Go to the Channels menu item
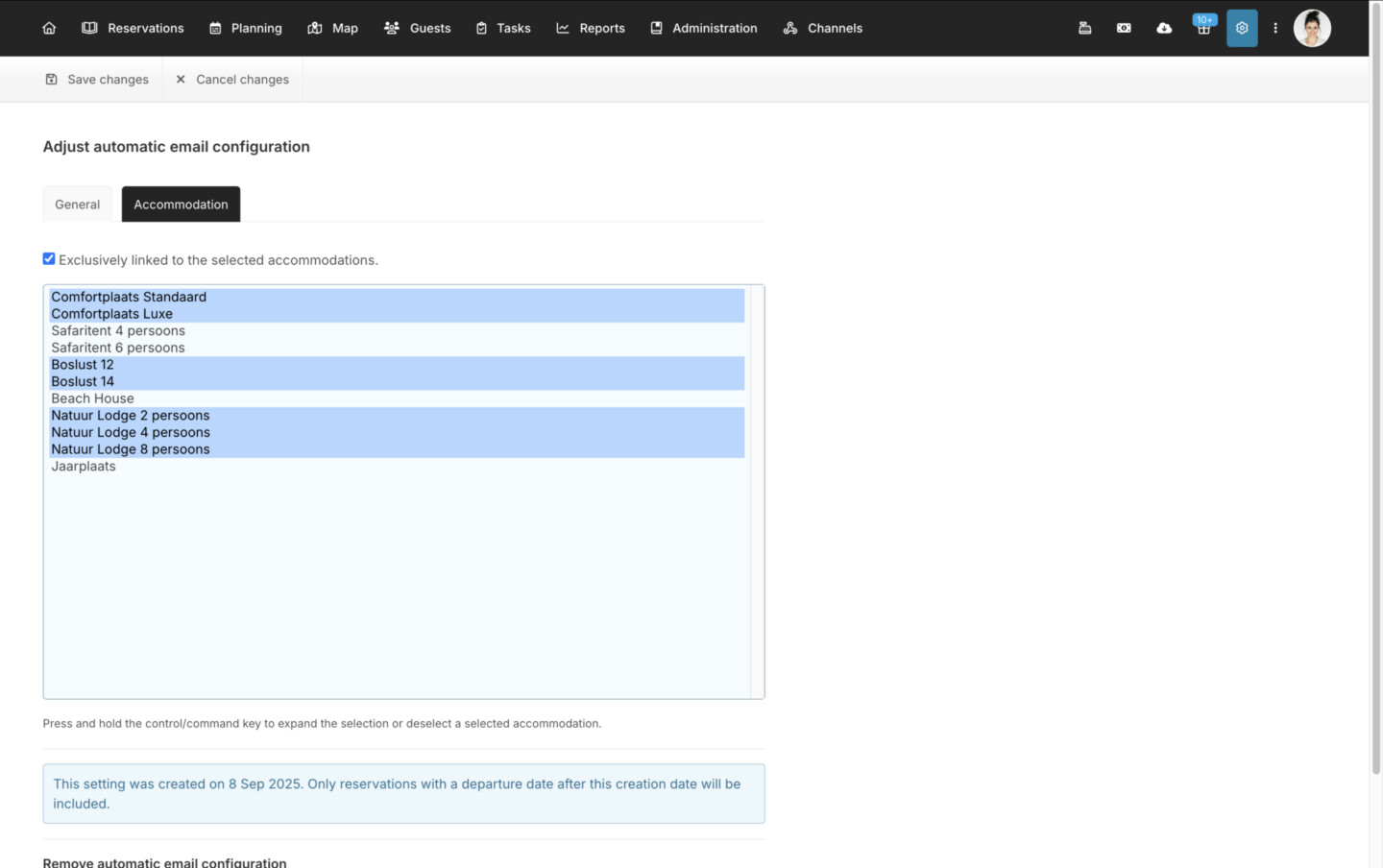Image resolution: width=1383 pixels, height=868 pixels. (823, 28)
